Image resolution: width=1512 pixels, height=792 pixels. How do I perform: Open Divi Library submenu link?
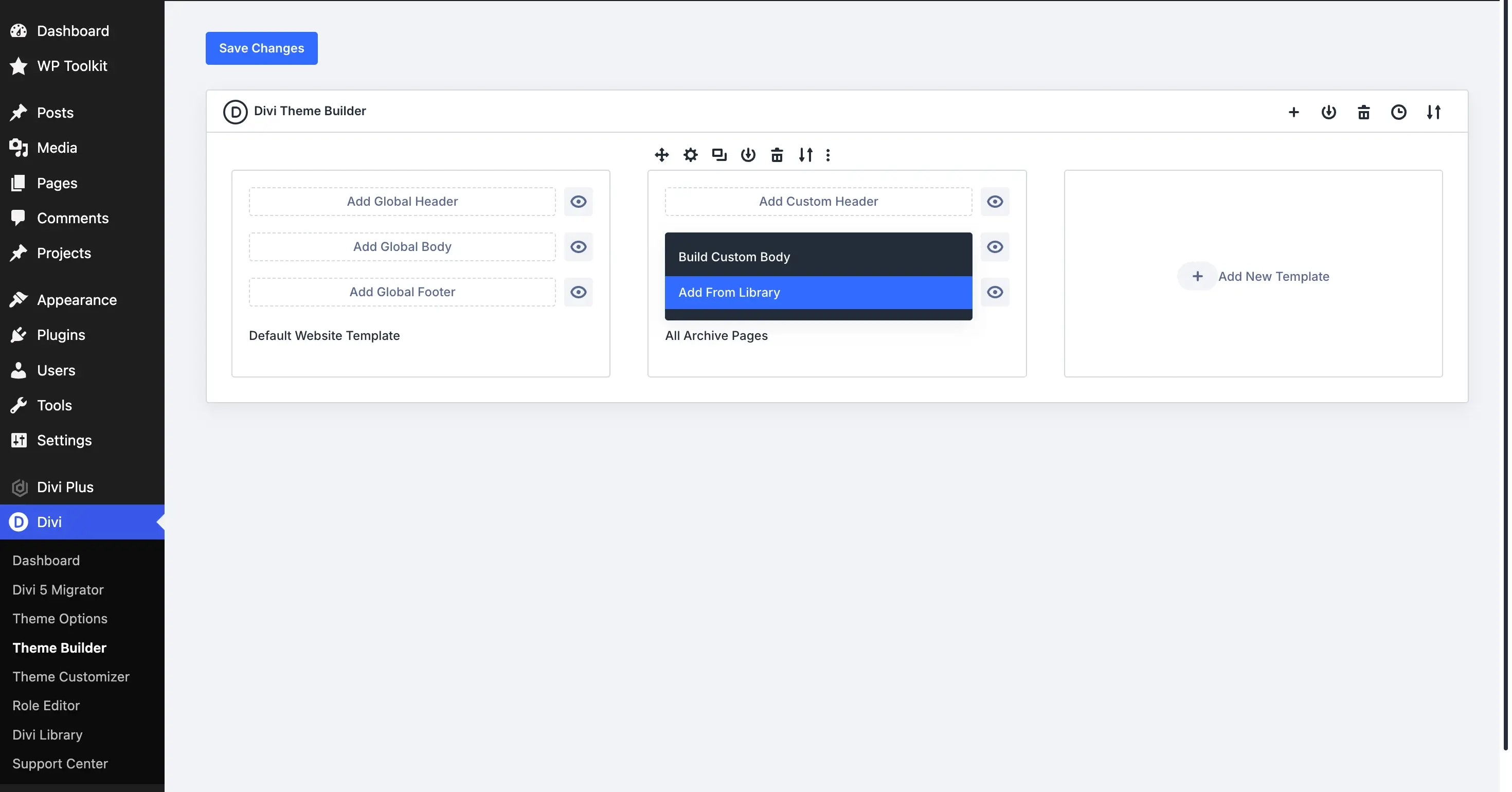[x=47, y=734]
